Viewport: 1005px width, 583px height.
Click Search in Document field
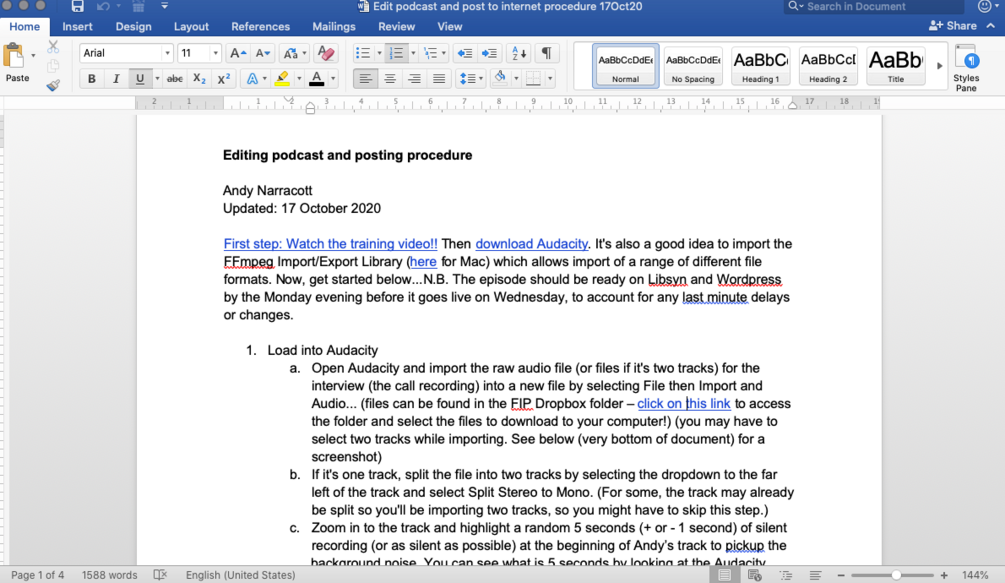coord(874,6)
